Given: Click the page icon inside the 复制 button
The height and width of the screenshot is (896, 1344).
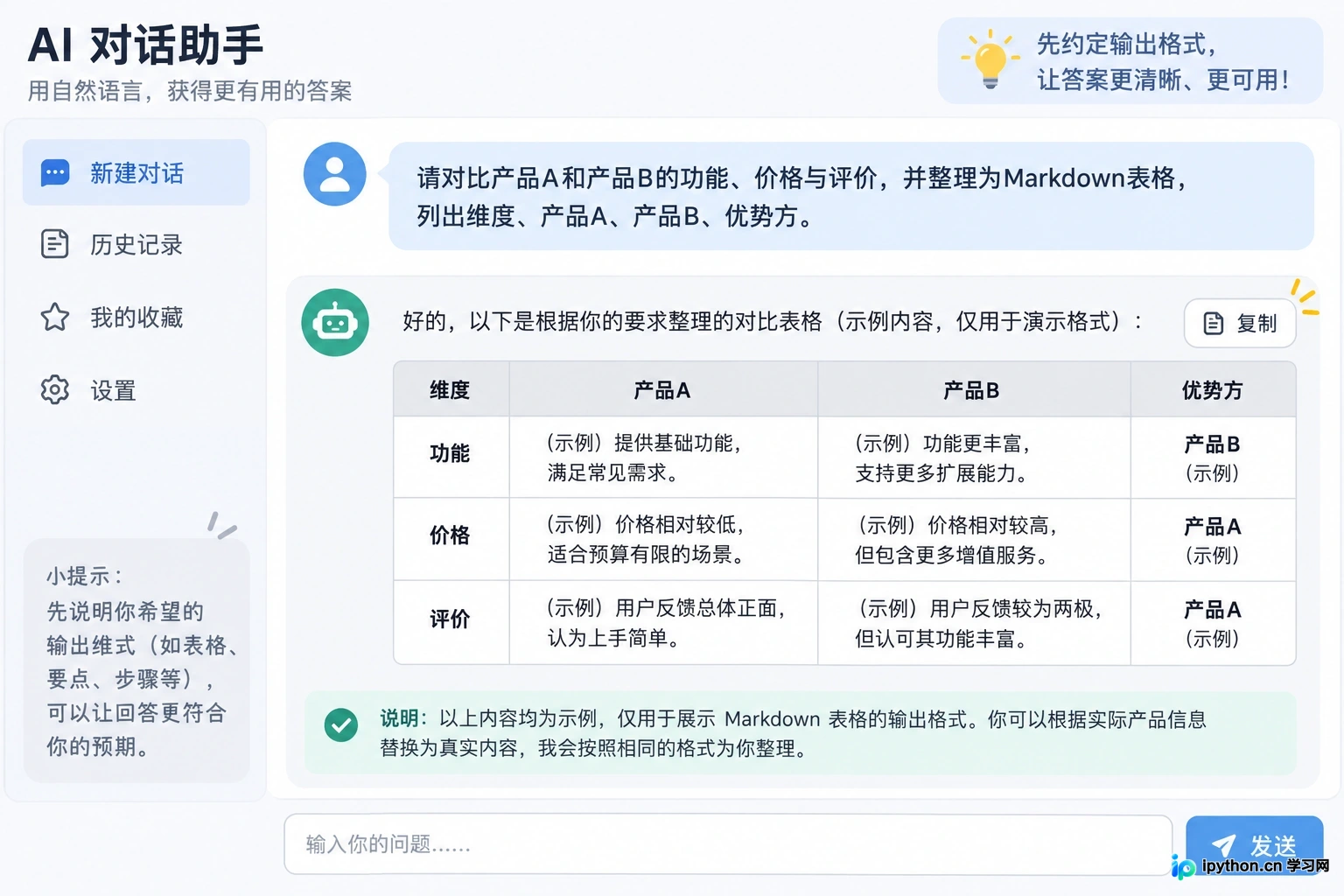Looking at the screenshot, I should (1214, 324).
